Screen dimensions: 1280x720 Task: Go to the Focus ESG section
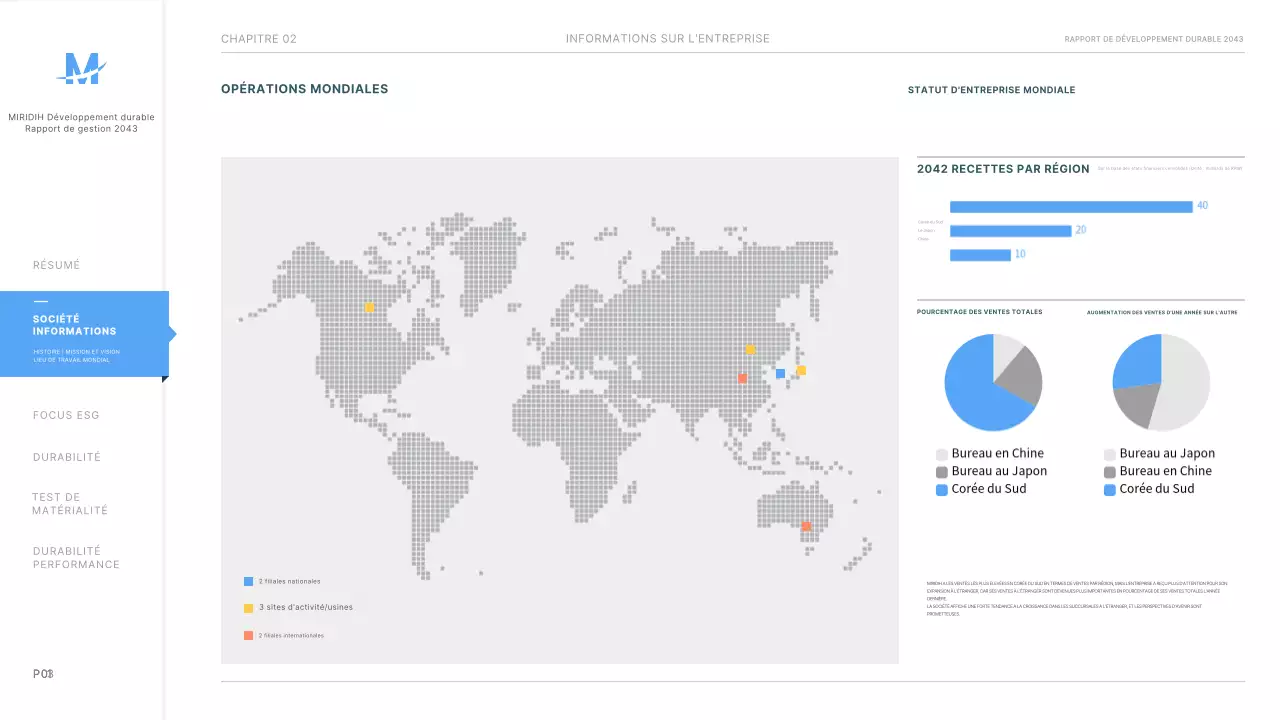(x=66, y=415)
